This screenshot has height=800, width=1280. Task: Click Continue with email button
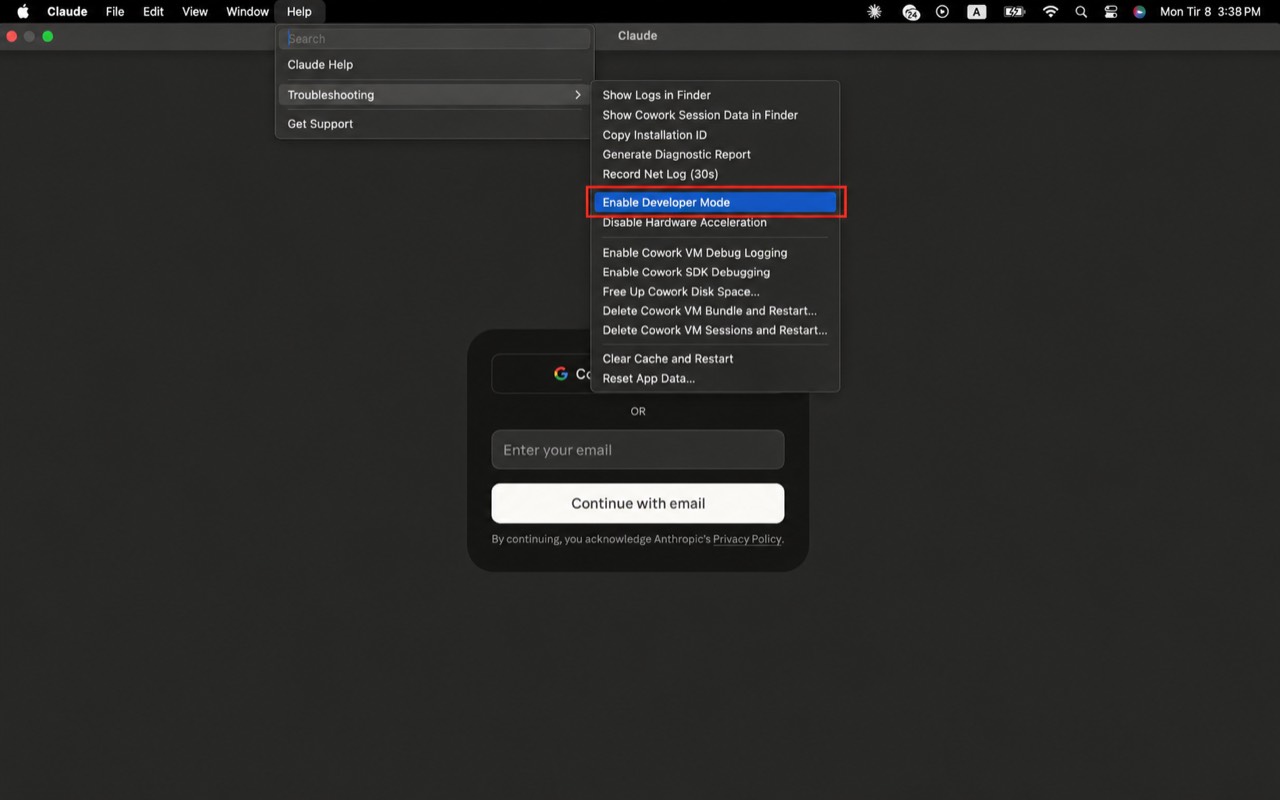[638, 503]
